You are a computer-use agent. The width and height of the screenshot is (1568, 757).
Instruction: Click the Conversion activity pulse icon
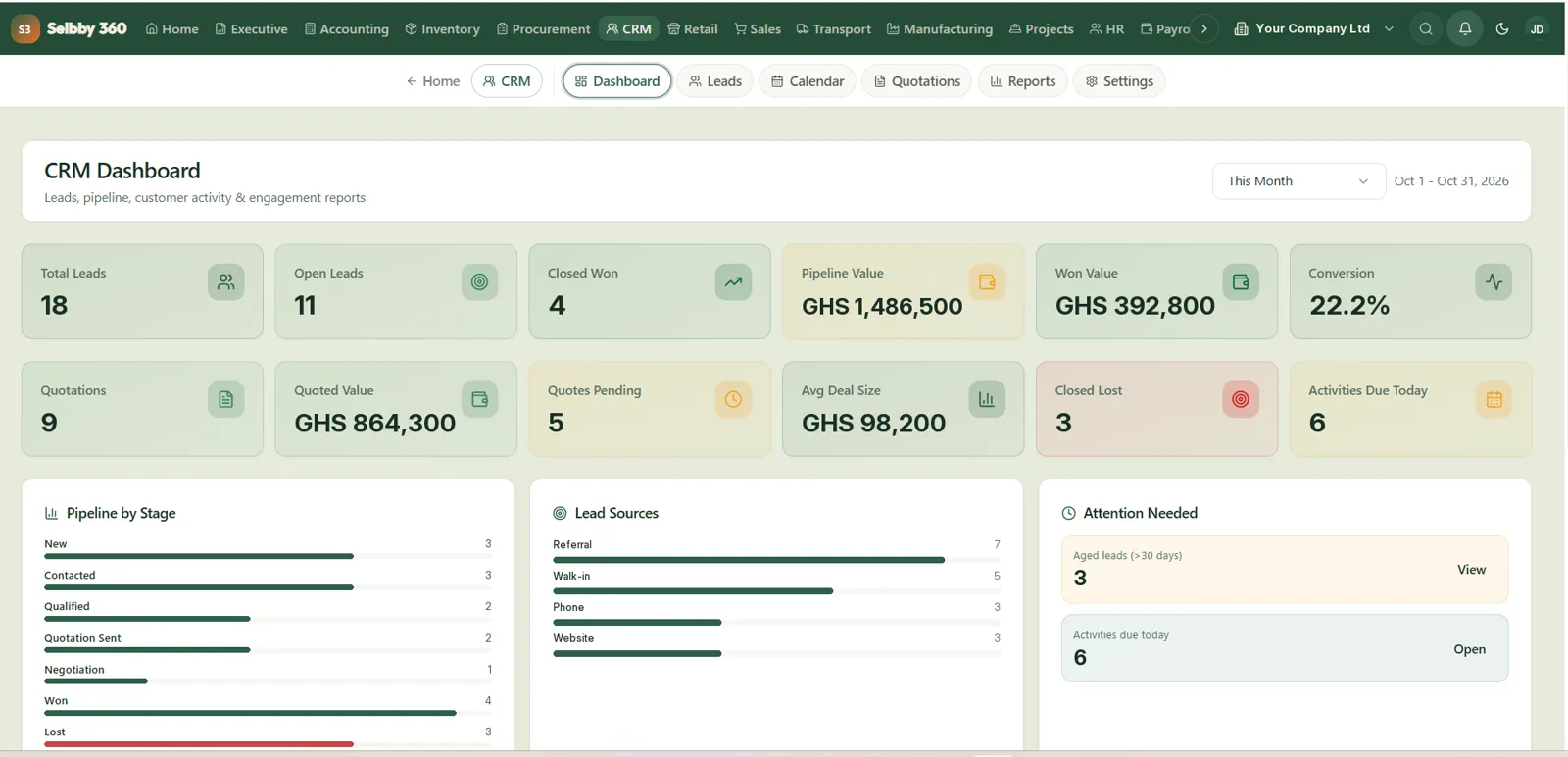[x=1494, y=282]
